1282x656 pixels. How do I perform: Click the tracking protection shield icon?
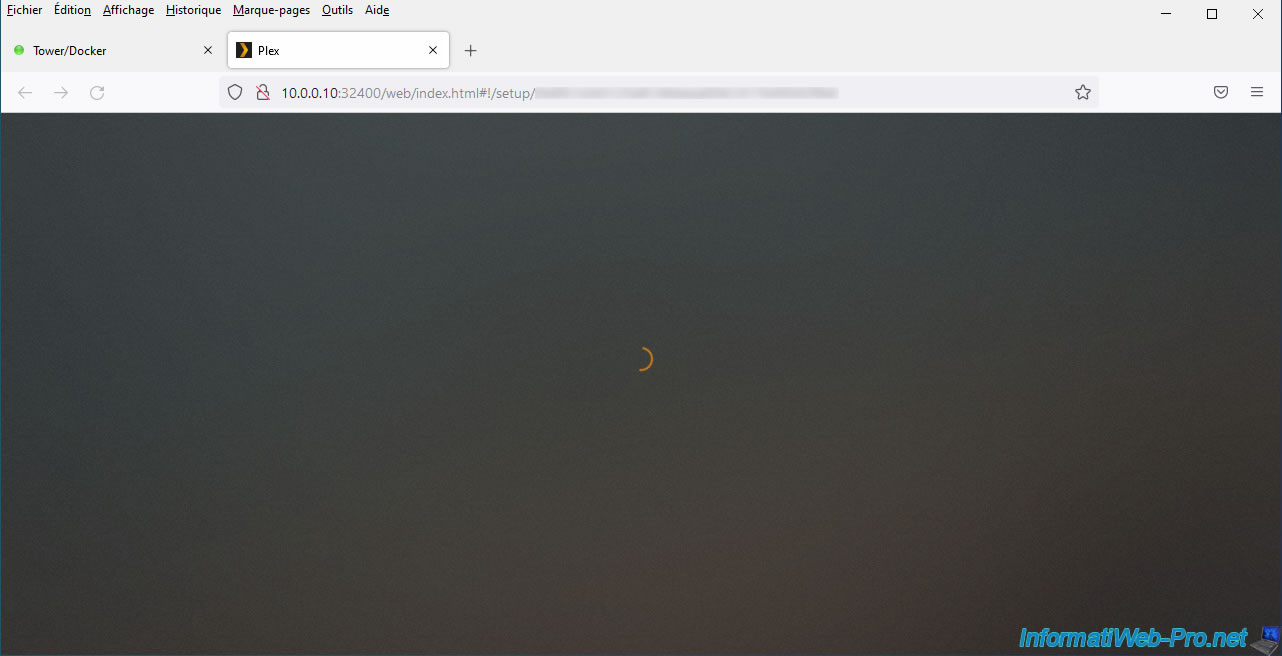tap(235, 92)
